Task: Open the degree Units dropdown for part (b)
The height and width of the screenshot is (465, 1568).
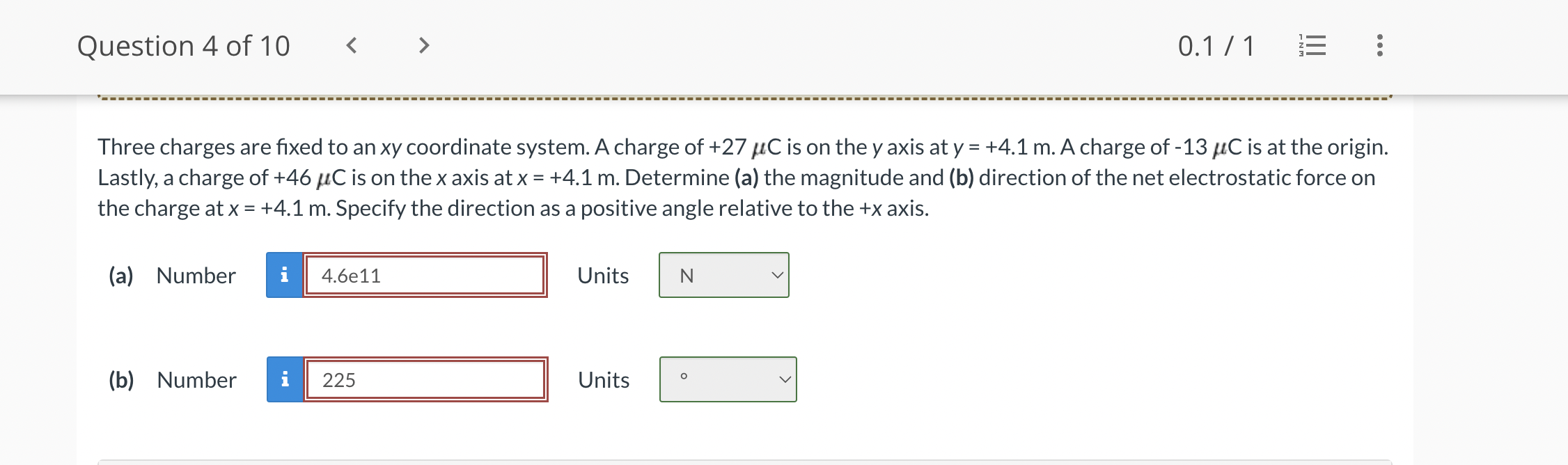Action: 726,379
